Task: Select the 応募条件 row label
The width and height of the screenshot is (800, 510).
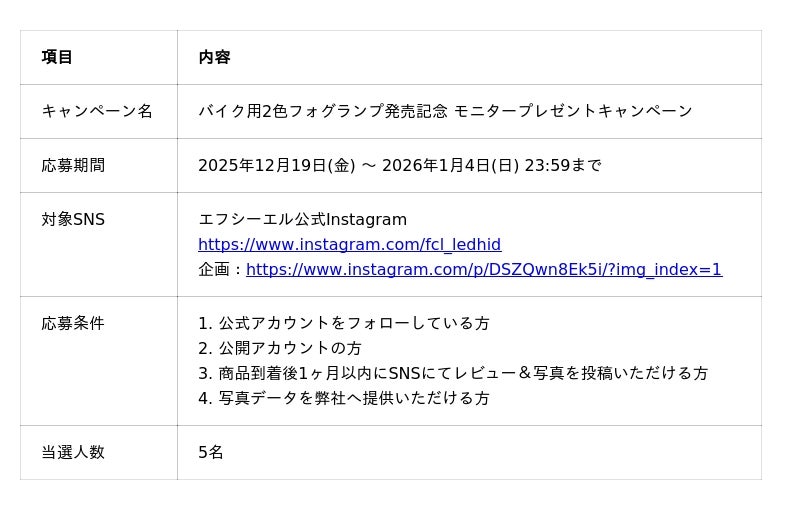Action: pos(73,323)
